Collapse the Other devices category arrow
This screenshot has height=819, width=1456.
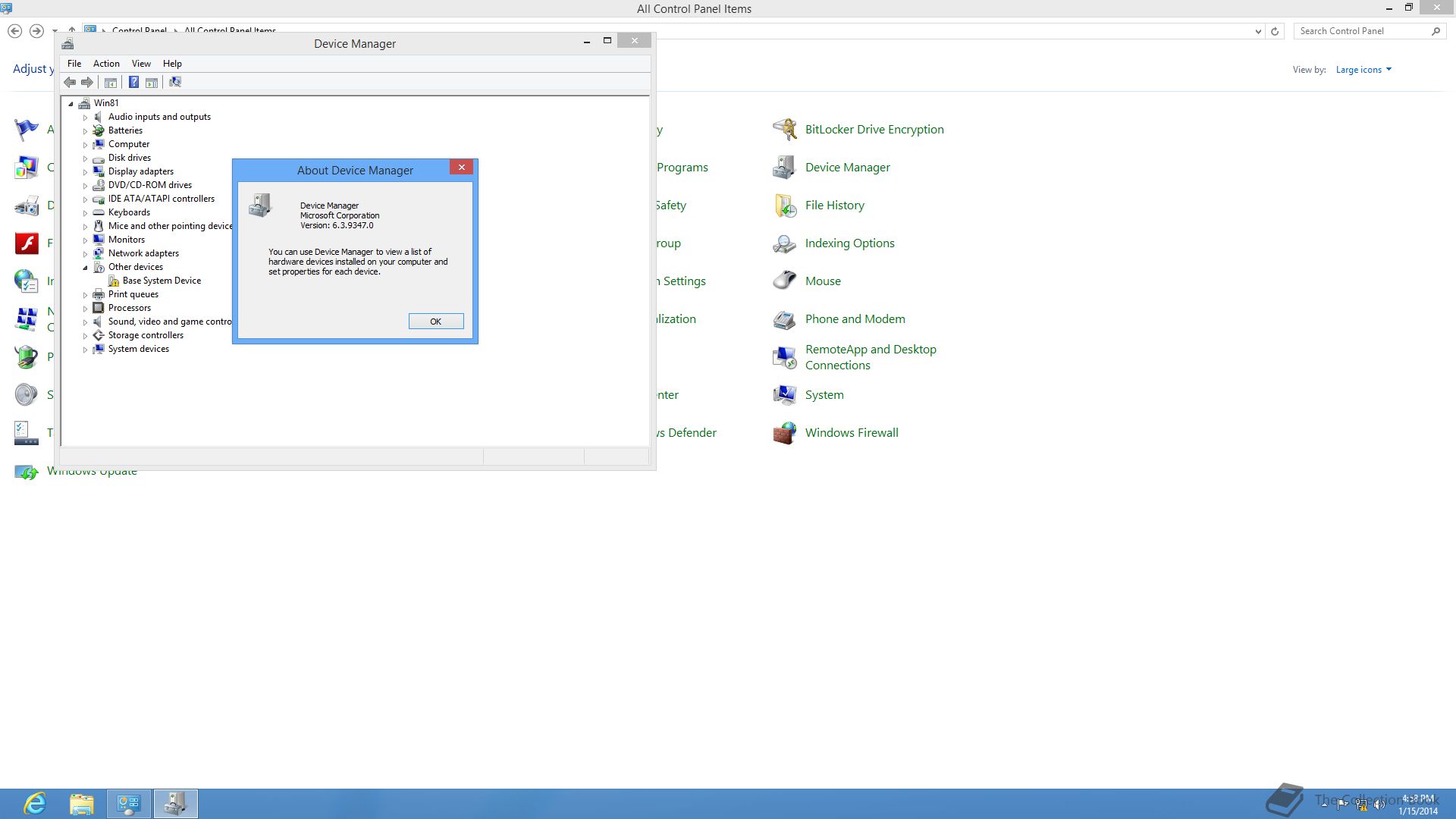tap(86, 268)
